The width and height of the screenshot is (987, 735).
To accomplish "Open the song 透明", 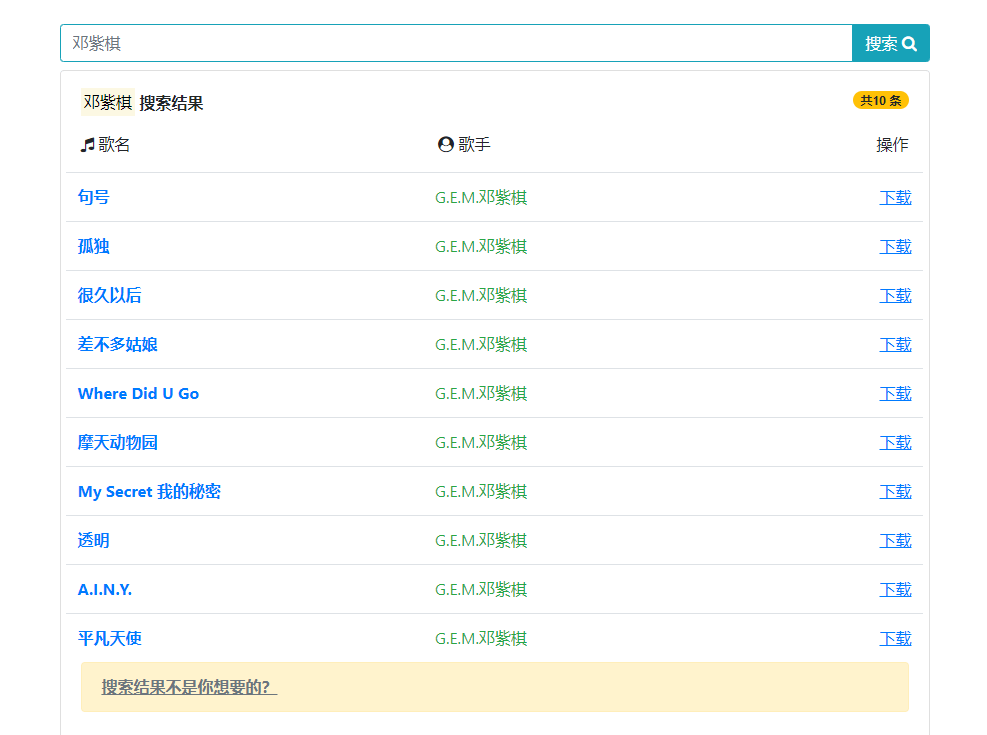I will tap(94, 540).
